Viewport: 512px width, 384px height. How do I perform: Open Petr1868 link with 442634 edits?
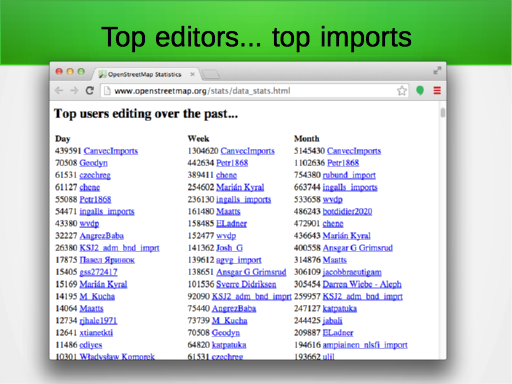(232, 163)
